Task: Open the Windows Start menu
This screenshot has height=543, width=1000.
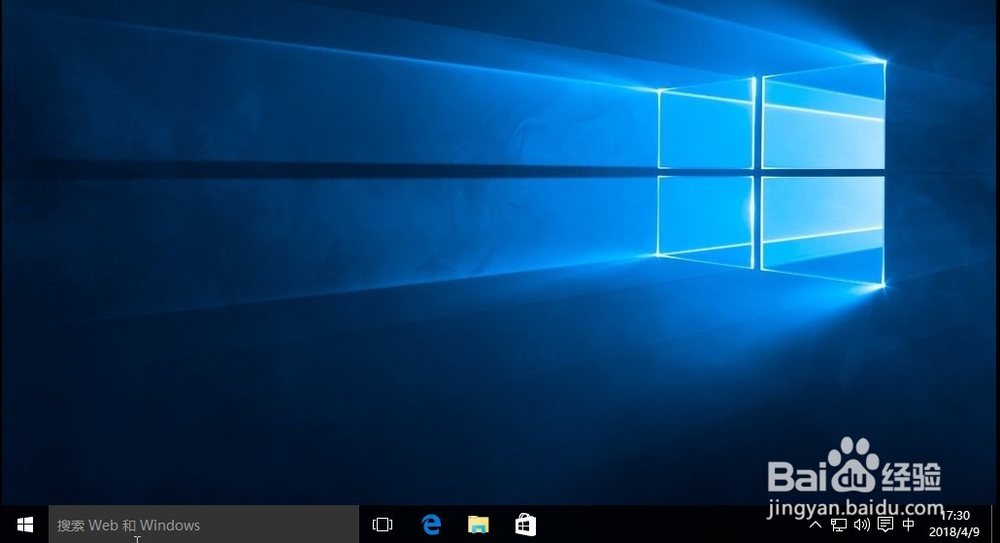Action: [x=25, y=524]
